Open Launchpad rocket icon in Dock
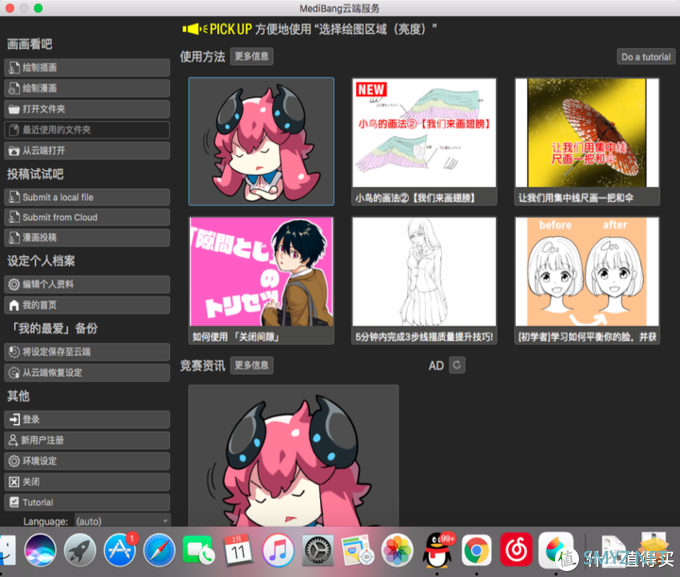This screenshot has height=577, width=680. 80,551
